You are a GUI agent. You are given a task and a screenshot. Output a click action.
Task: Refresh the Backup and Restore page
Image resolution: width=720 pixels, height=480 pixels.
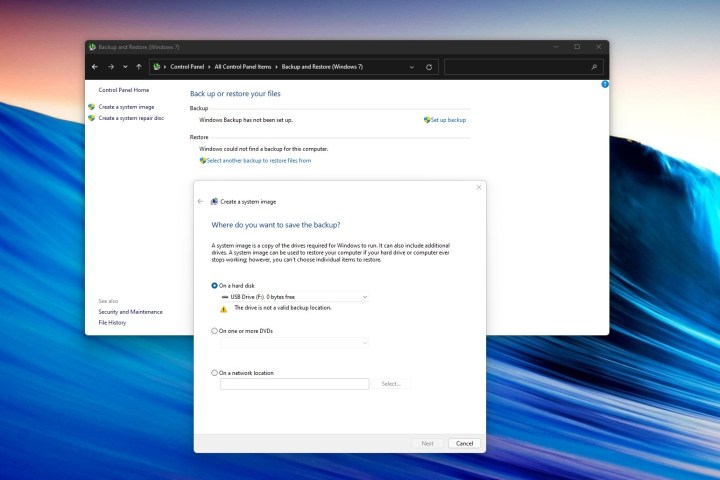[429, 67]
